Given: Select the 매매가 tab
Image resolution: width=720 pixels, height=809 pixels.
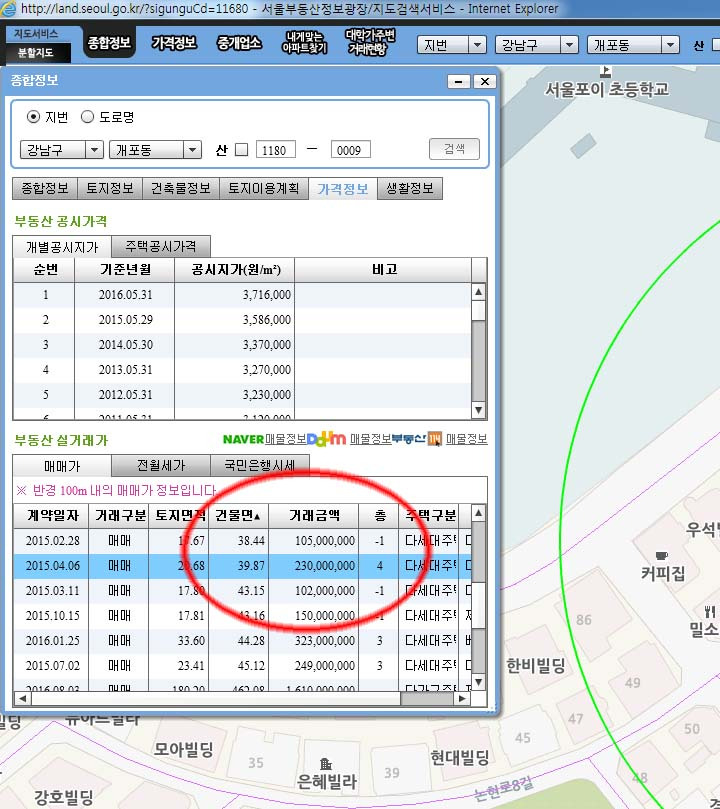Looking at the screenshot, I should click(62, 466).
